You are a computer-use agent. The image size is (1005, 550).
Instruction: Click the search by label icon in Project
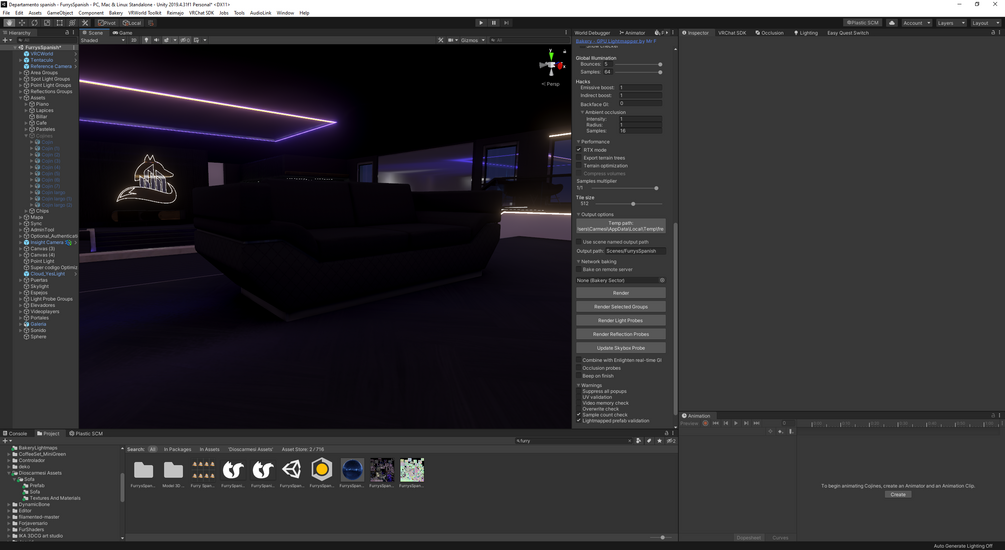pyautogui.click(x=649, y=440)
